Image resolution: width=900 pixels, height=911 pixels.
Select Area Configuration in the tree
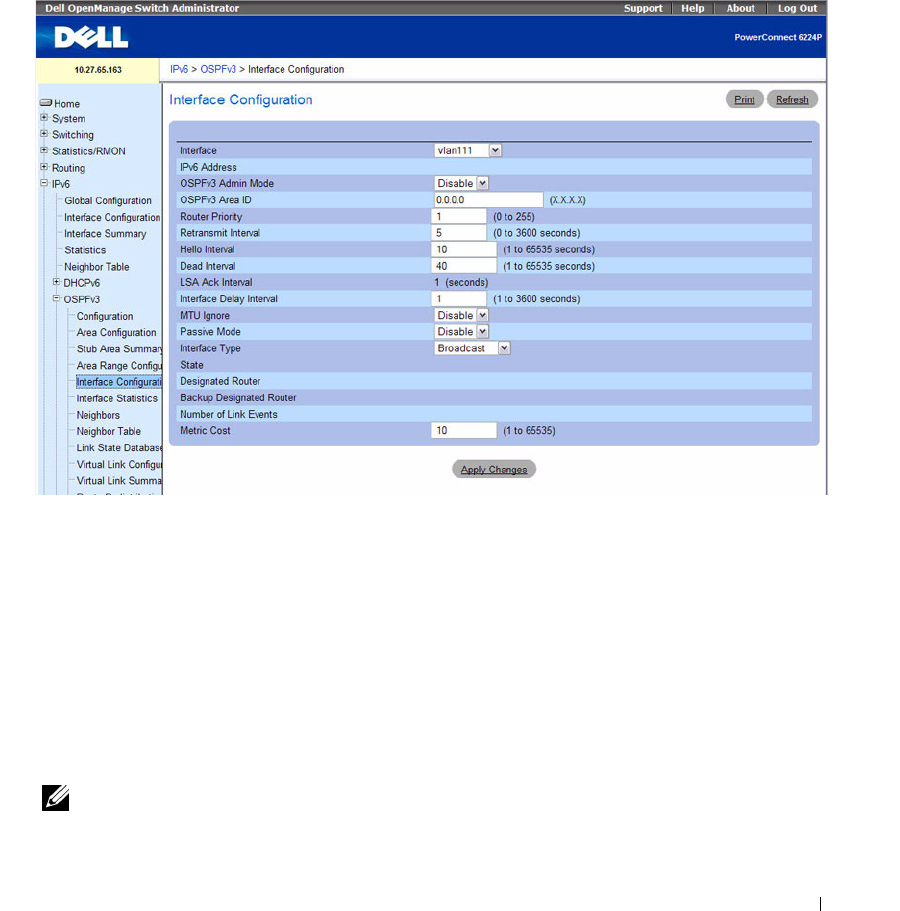(x=116, y=332)
